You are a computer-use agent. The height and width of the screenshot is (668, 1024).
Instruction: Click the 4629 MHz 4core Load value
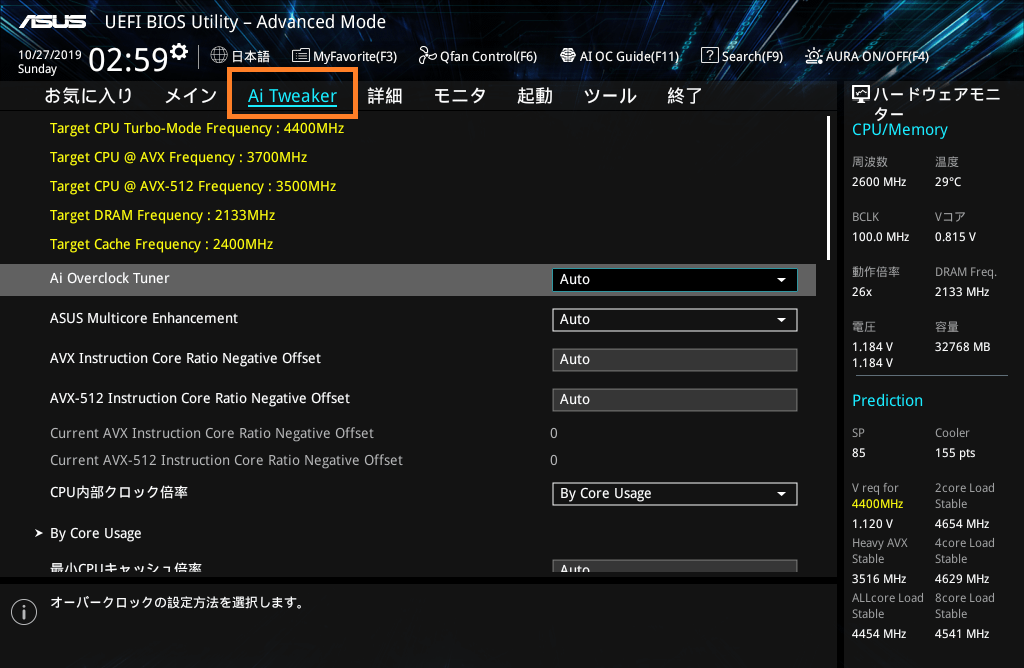pyautogui.click(x=961, y=579)
